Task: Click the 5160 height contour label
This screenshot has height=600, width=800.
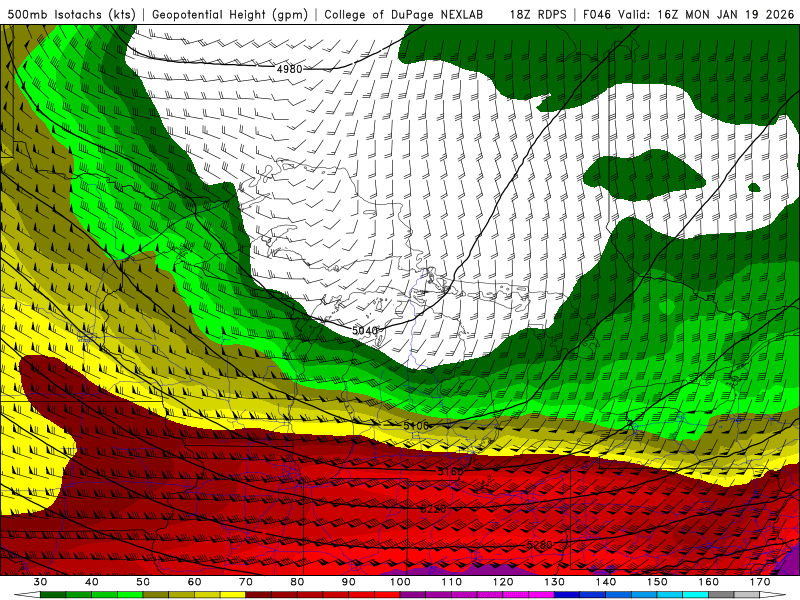Action: pyautogui.click(x=451, y=471)
